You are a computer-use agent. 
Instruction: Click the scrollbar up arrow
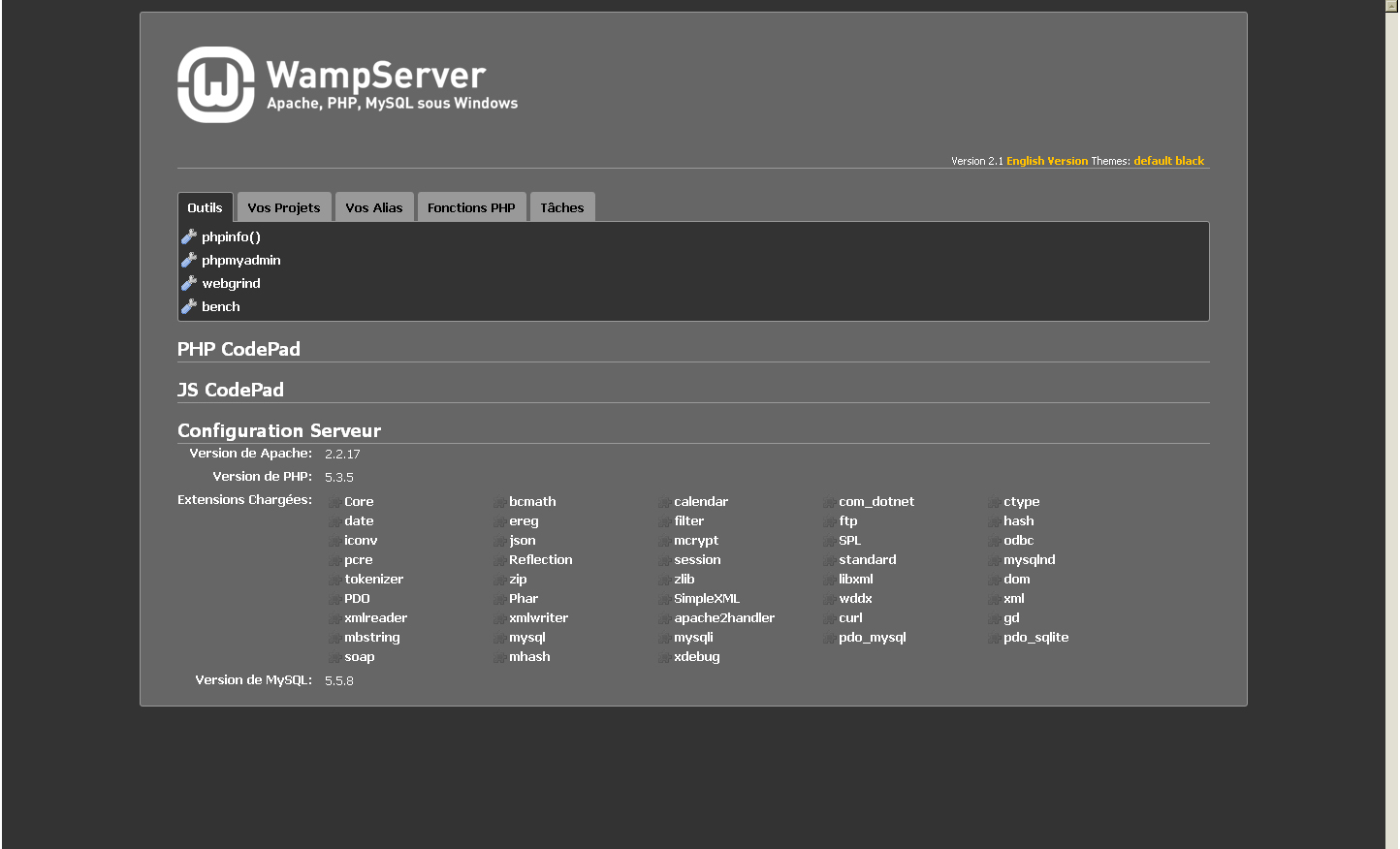pos(1391,6)
